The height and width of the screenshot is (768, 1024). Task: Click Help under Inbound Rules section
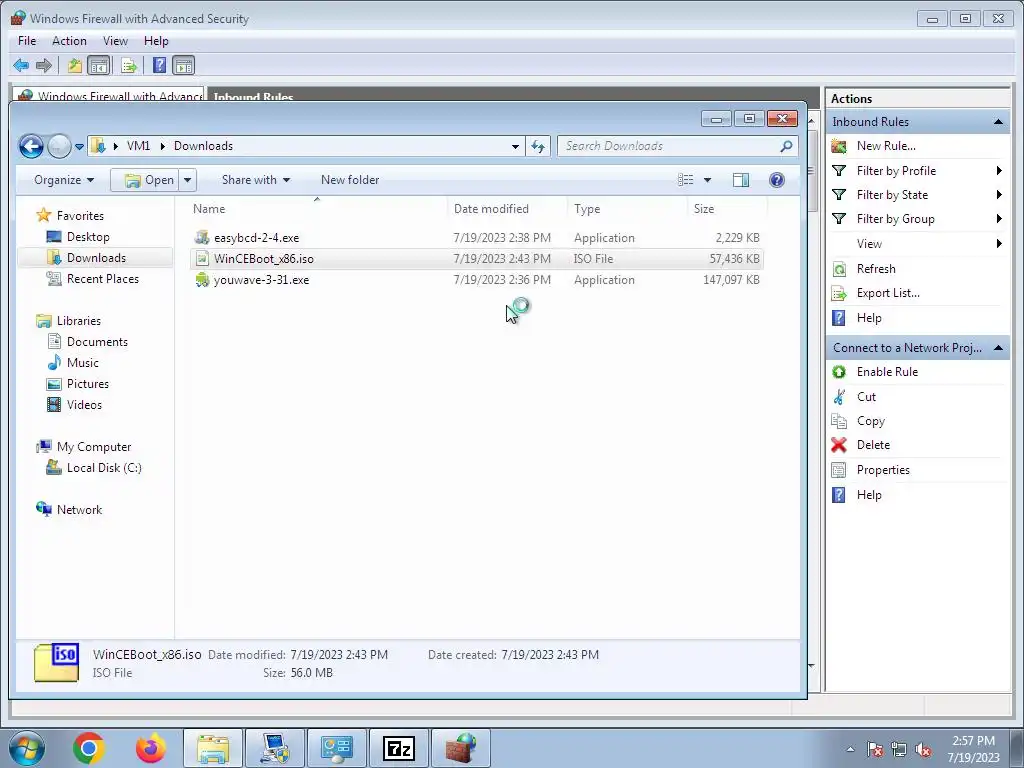(869, 318)
